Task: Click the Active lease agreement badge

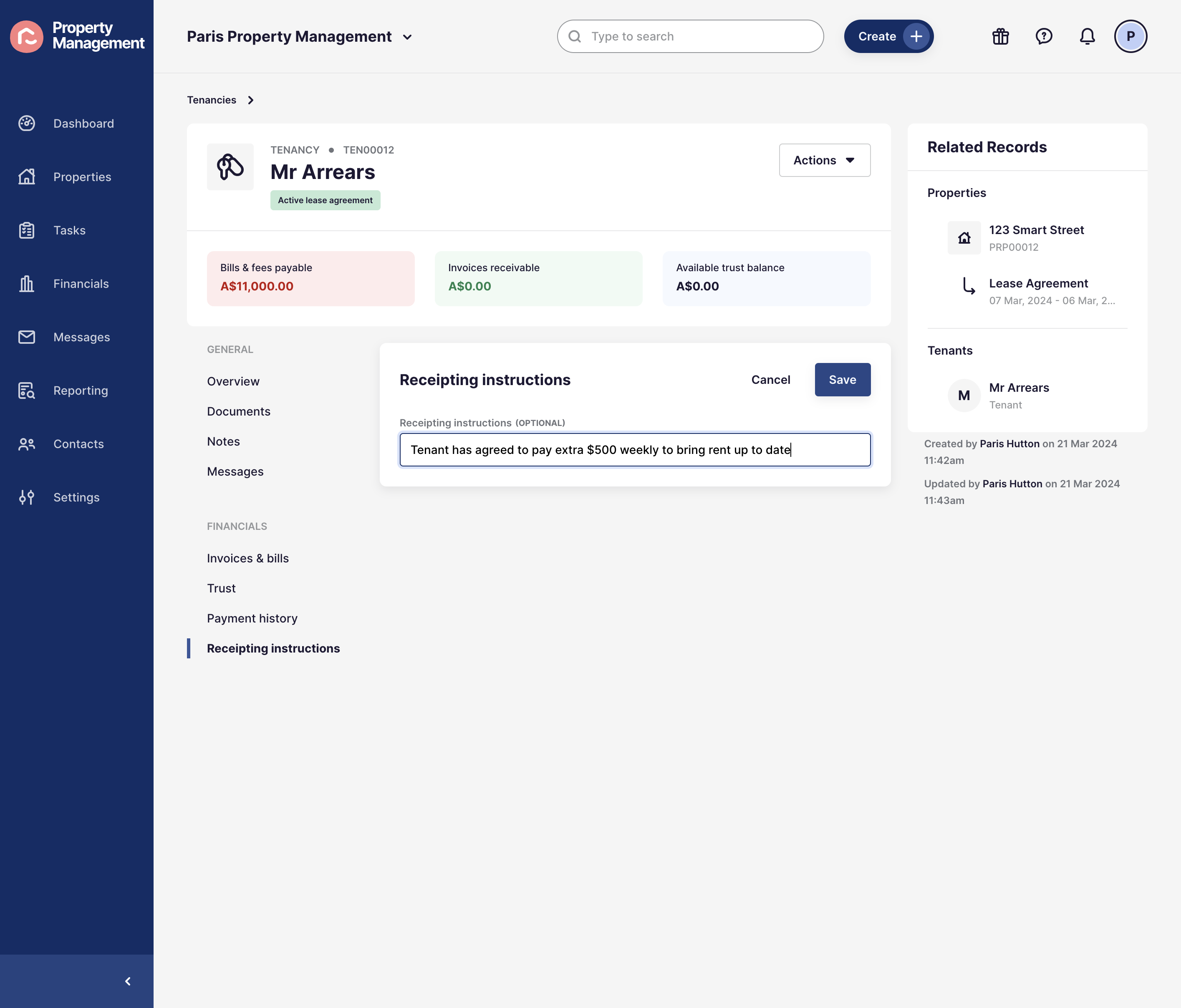Action: click(x=326, y=201)
